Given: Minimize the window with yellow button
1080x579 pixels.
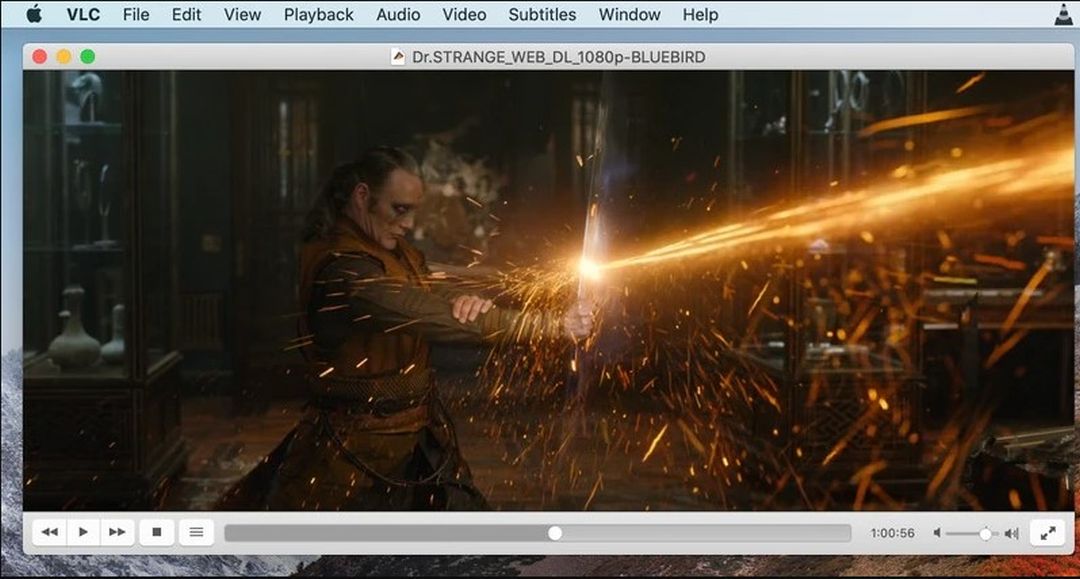Looking at the screenshot, I should 64,56.
